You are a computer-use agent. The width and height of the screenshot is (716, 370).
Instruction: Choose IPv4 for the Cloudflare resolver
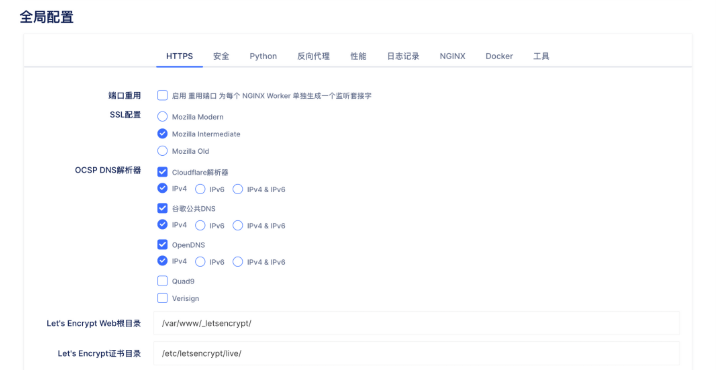162,188
